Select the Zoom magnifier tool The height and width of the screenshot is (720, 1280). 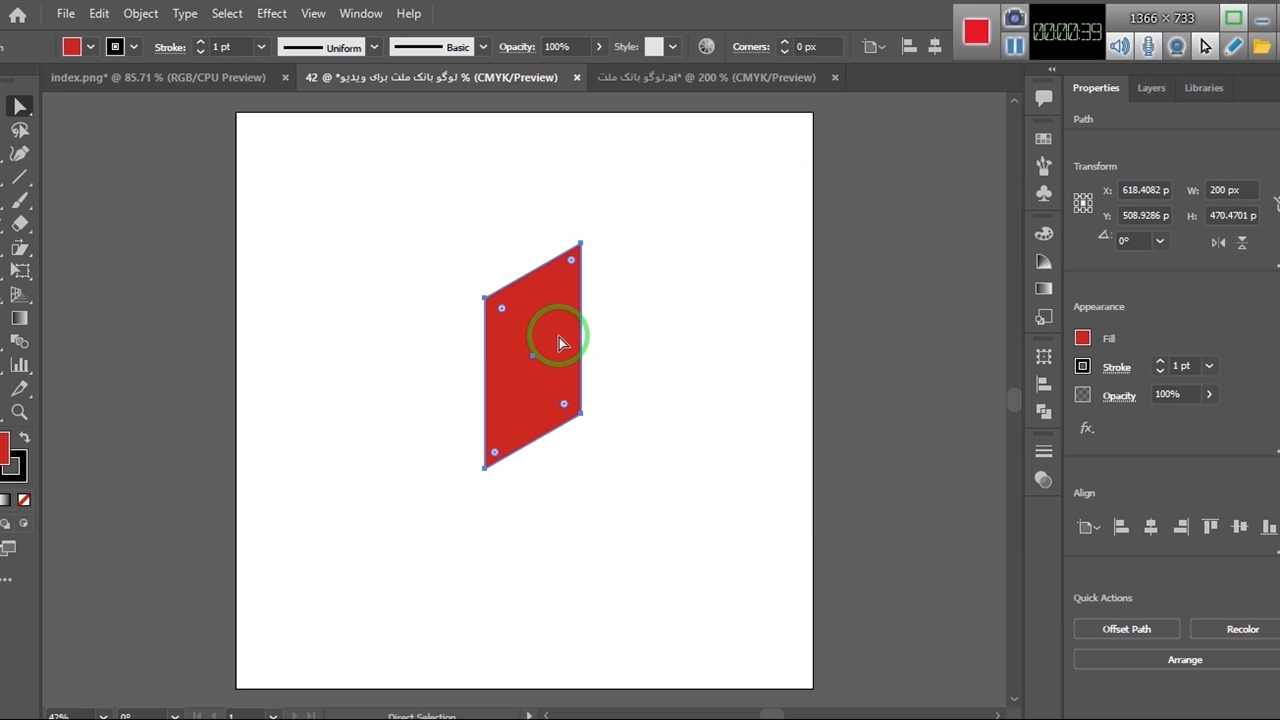click(x=19, y=412)
